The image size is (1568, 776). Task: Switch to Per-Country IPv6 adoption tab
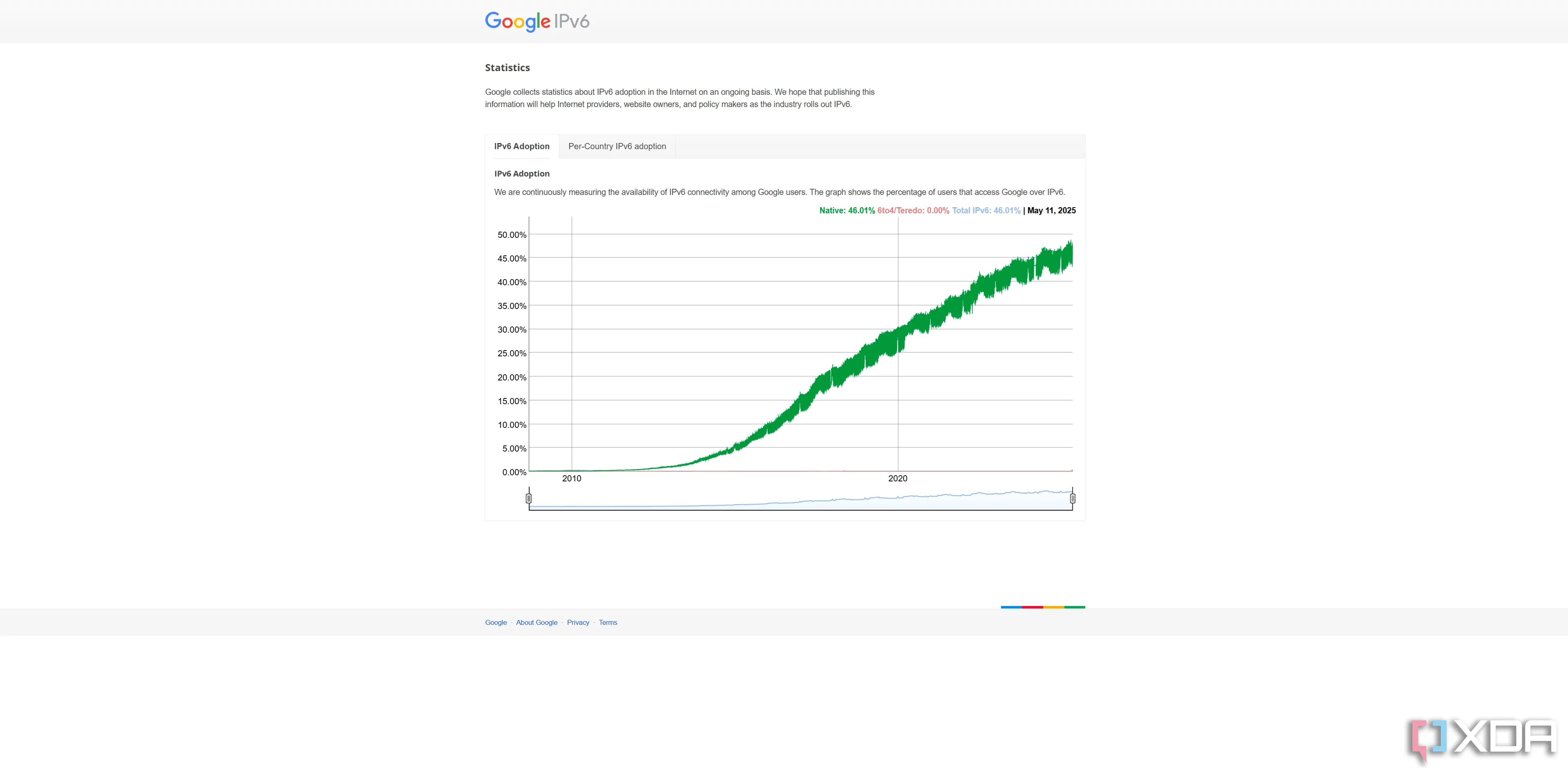pyautogui.click(x=617, y=147)
